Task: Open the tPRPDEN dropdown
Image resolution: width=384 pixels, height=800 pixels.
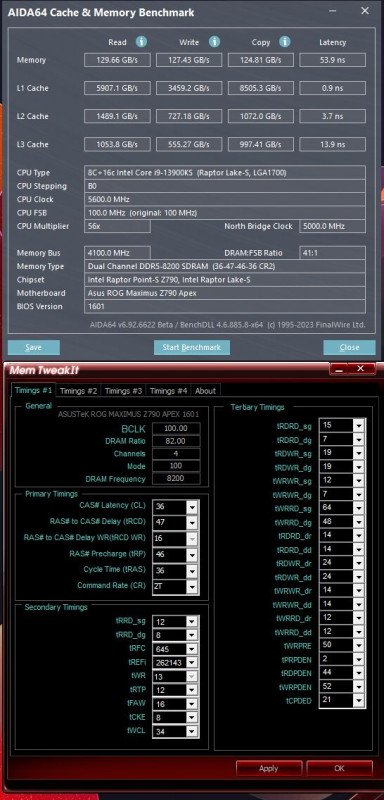Action: tap(359, 659)
